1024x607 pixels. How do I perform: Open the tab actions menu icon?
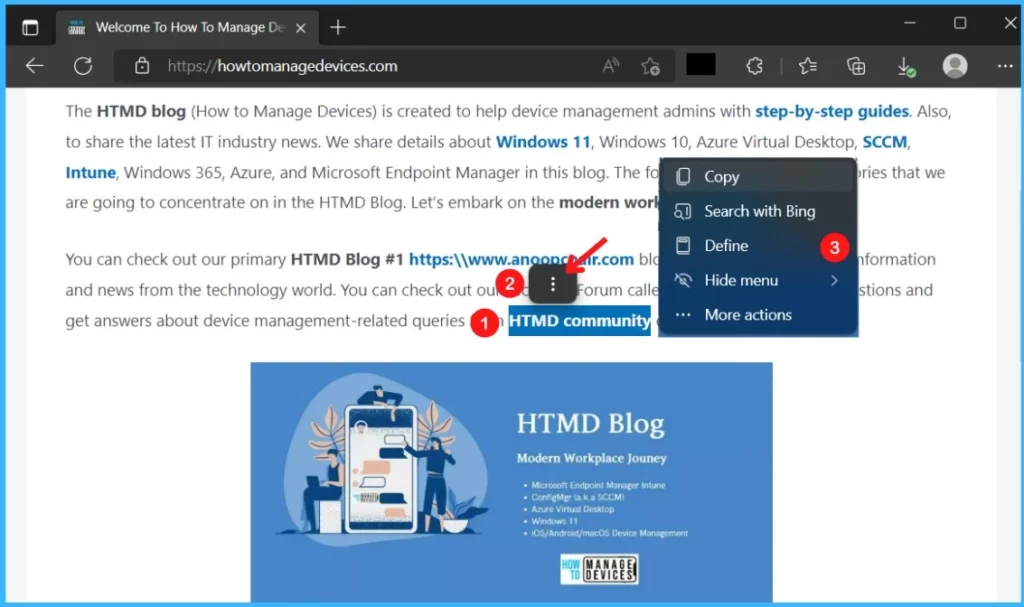pyautogui.click(x=30, y=27)
